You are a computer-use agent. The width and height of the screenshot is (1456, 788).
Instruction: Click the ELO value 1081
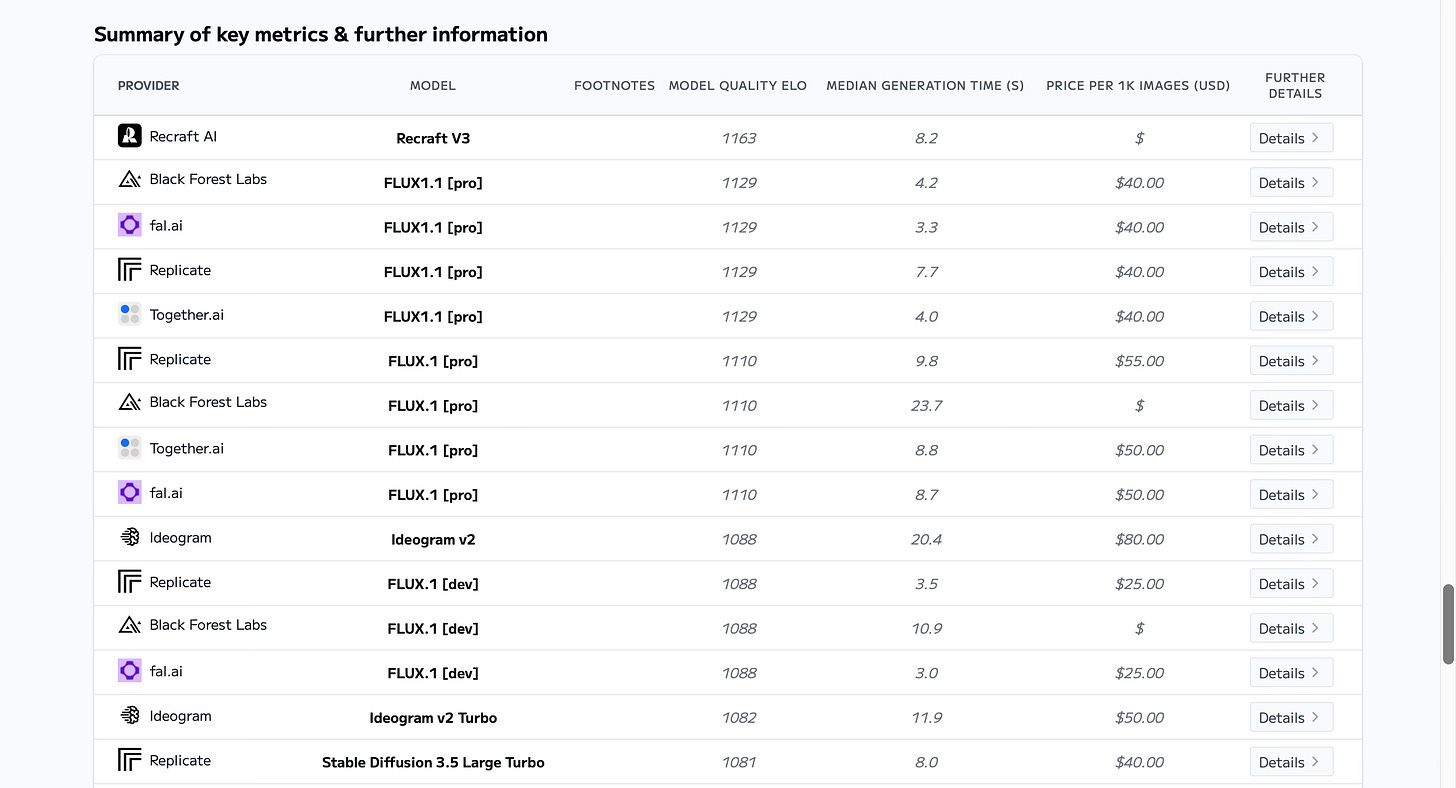(739, 762)
